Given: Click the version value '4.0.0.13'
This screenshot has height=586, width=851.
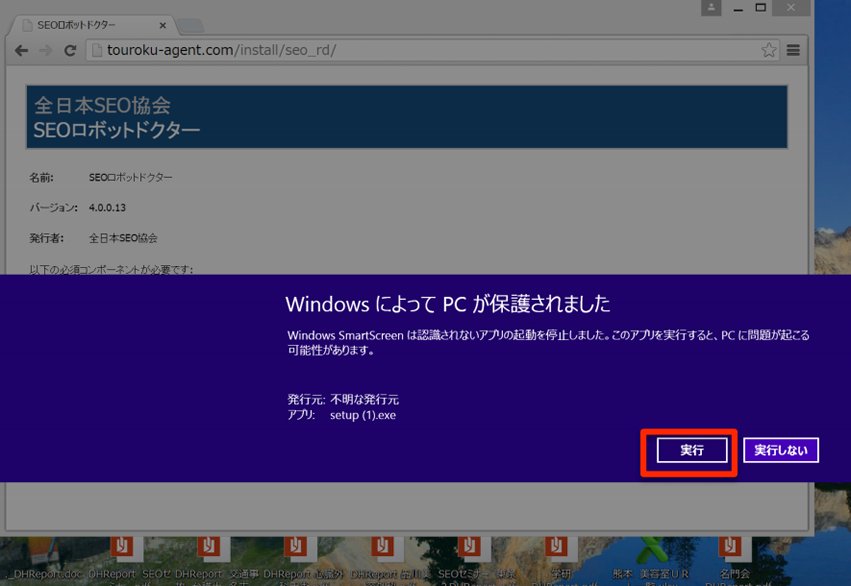Looking at the screenshot, I should 107,208.
